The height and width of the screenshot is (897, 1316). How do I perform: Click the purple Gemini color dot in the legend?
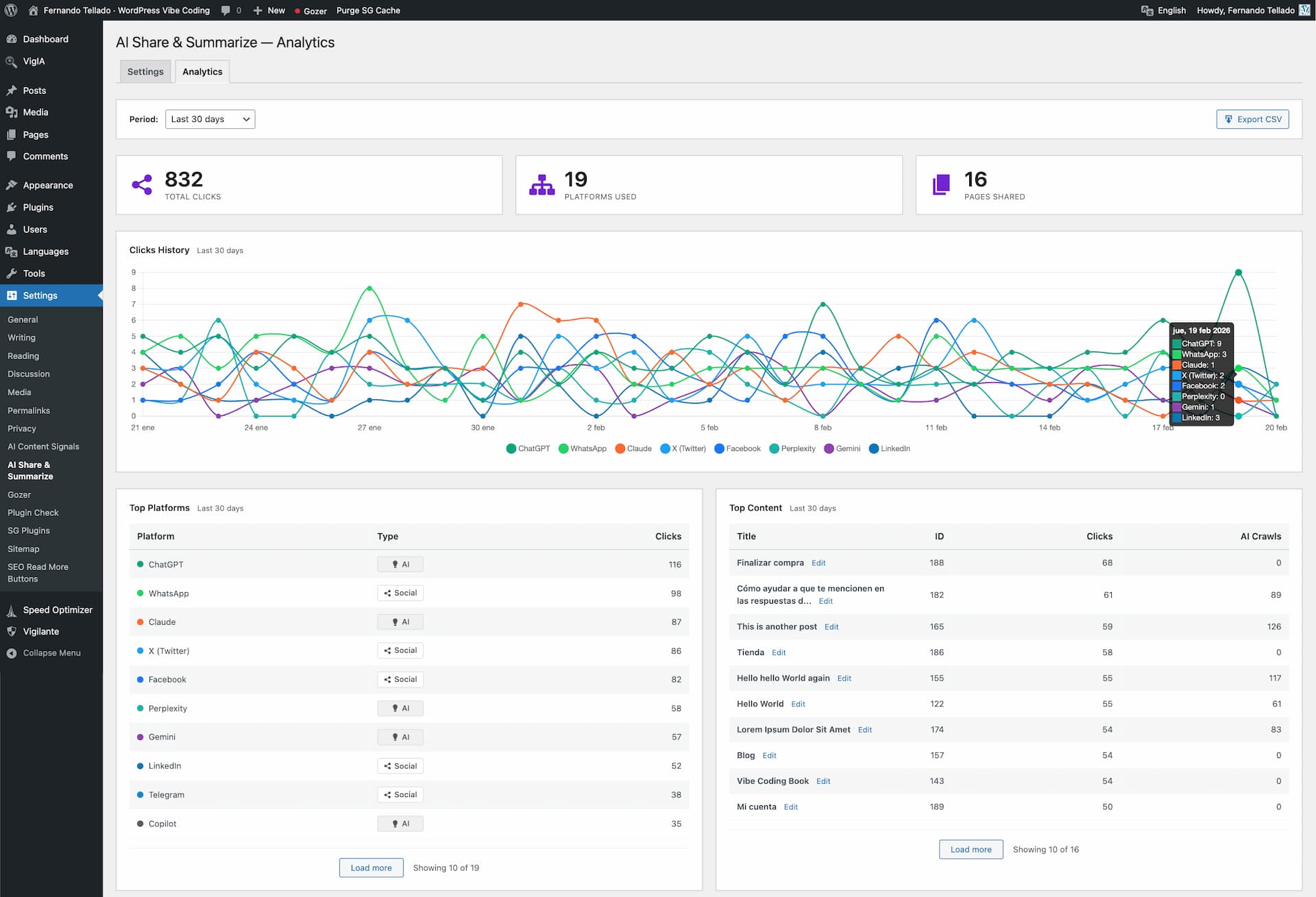click(829, 448)
